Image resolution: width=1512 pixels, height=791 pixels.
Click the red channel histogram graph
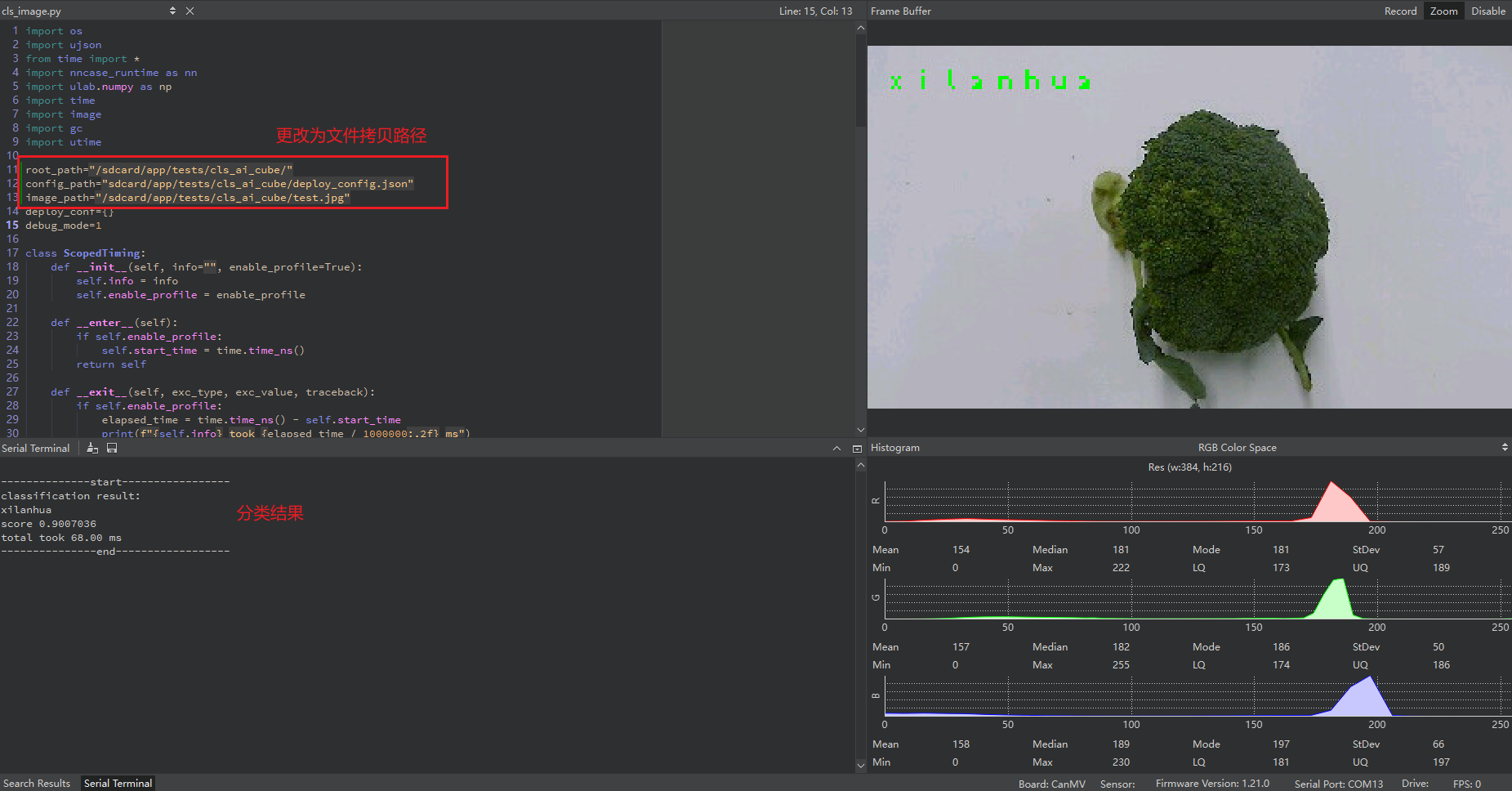1197,502
